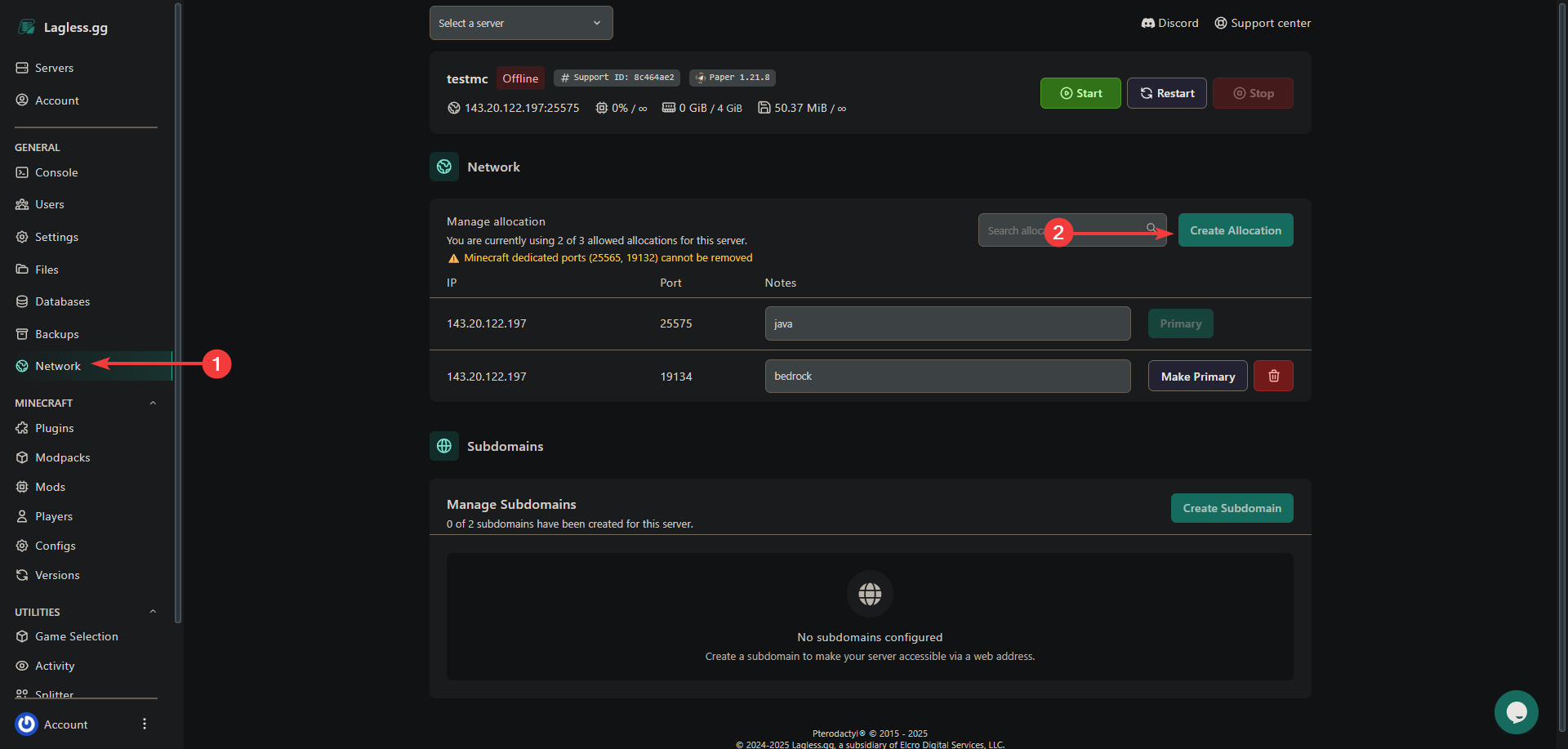Open the Select a server dropdown
This screenshot has height=749, width=1568.
[x=521, y=23]
